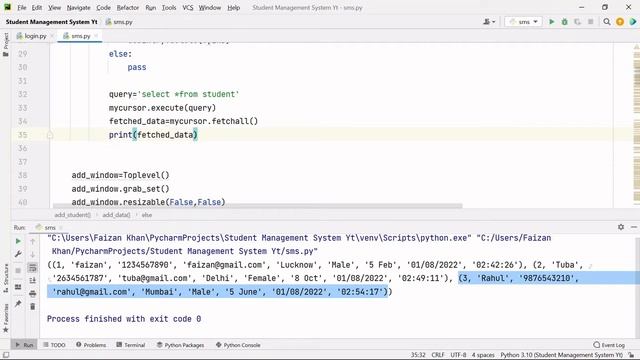The width and height of the screenshot is (640, 360).
Task: Open the View menu
Action: click(x=54, y=7)
